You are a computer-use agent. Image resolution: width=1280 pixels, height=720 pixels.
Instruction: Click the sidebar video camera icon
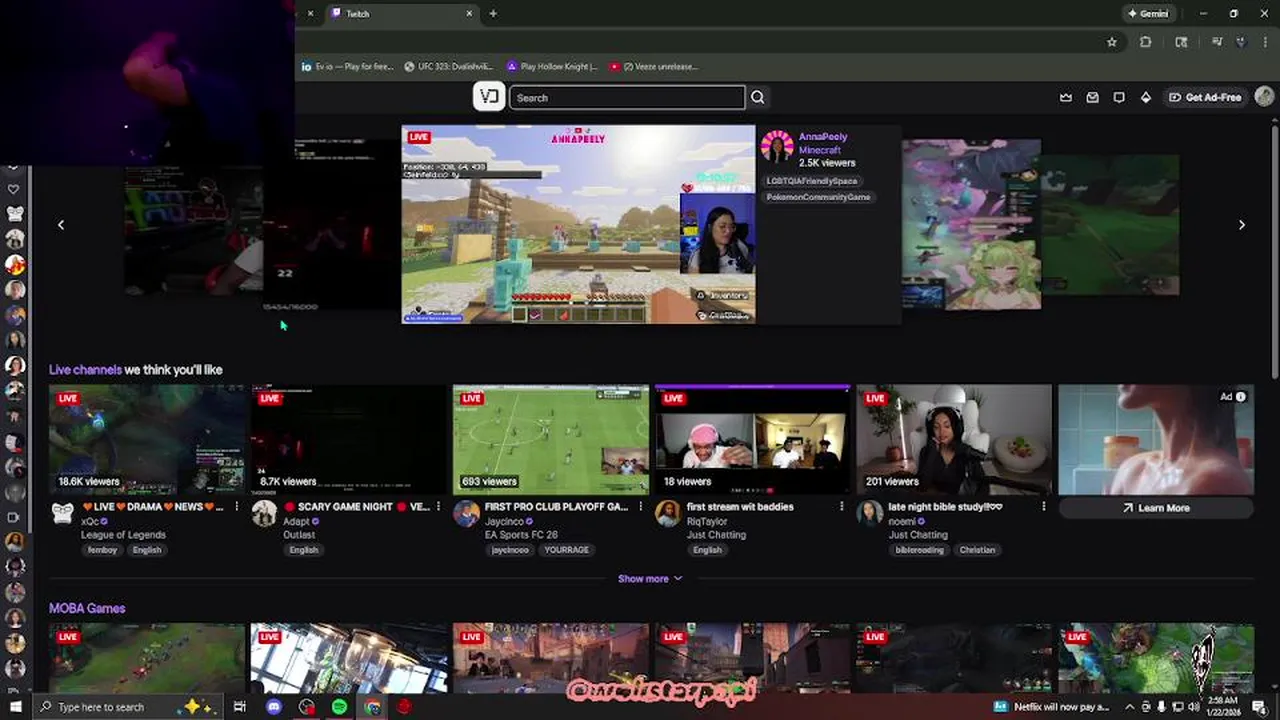(x=14, y=517)
